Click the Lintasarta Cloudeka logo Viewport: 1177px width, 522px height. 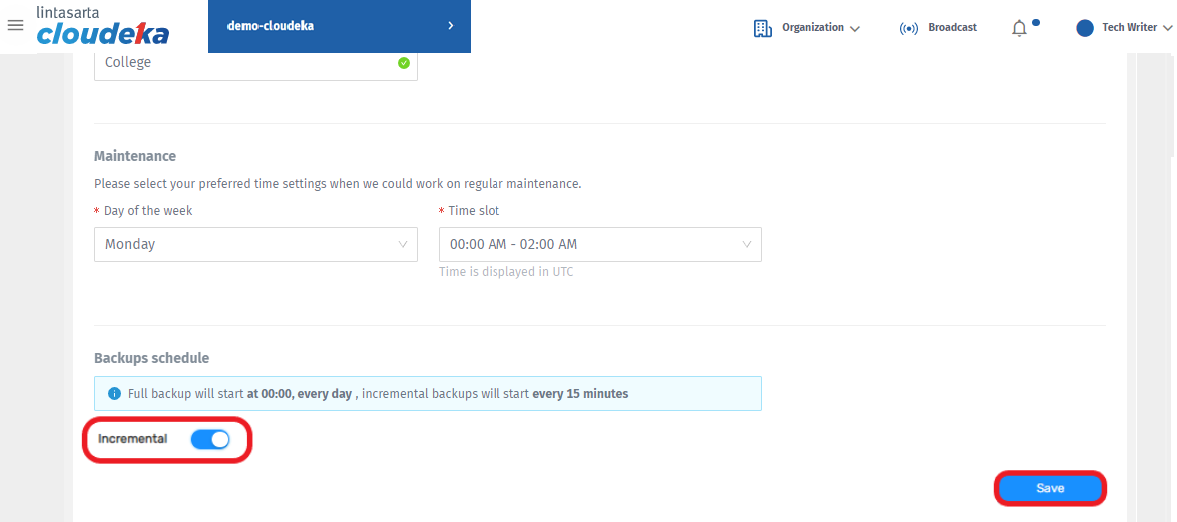click(102, 27)
